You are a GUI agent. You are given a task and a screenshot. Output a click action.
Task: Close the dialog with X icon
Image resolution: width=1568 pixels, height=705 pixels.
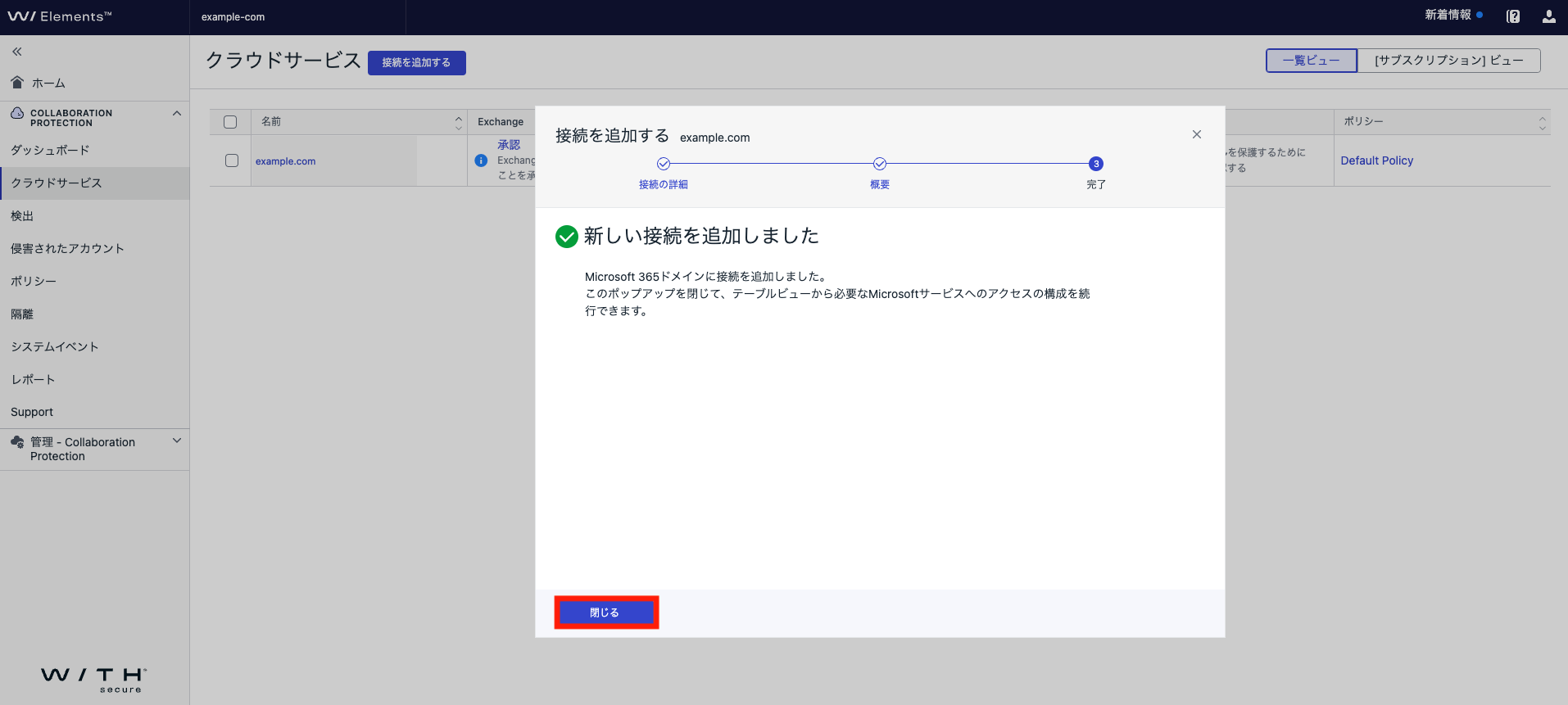pos(1197,134)
